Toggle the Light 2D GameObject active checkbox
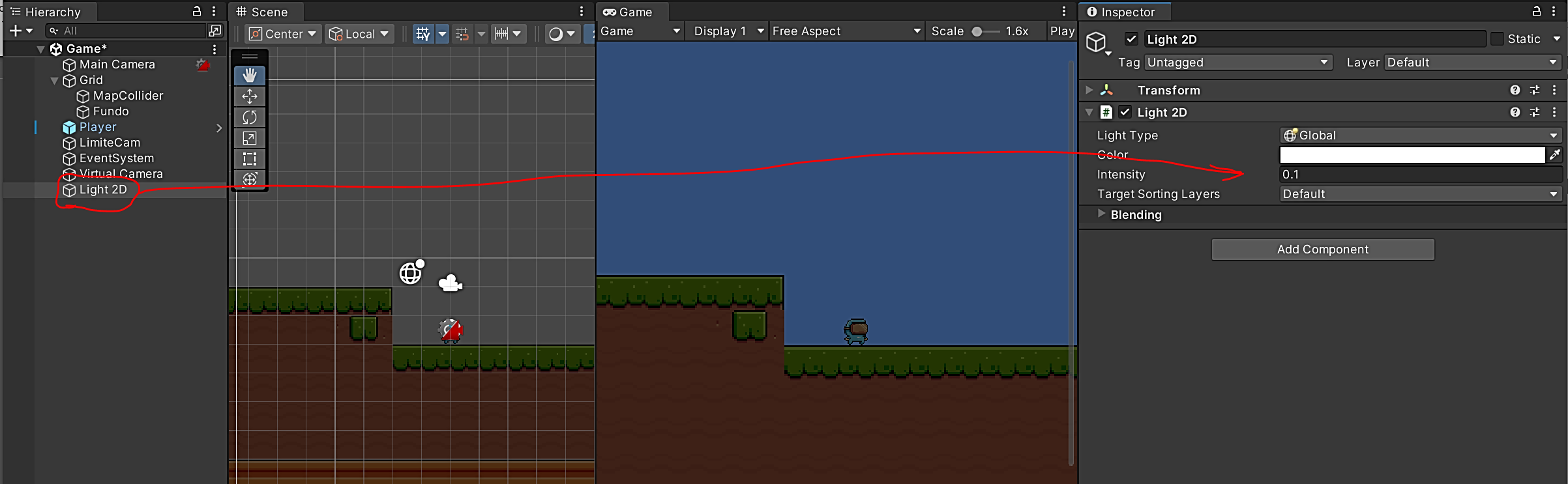 click(1131, 39)
